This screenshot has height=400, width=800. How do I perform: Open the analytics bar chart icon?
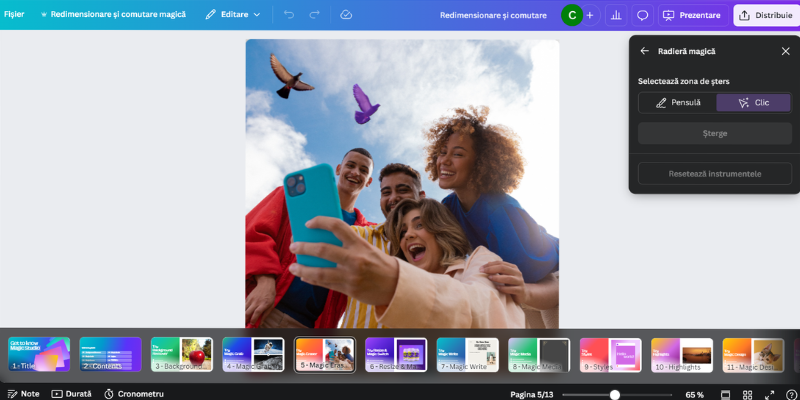(x=616, y=15)
